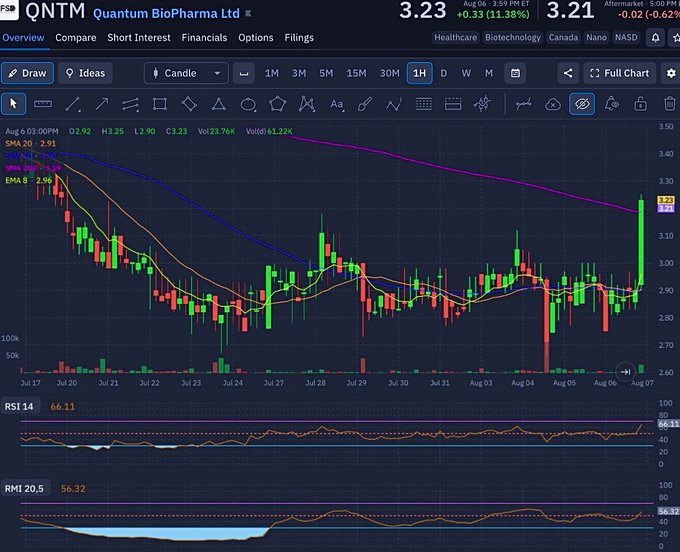Toggle the bell visibility drawing alerts icon
This screenshot has height=552, width=680.
click(611, 104)
